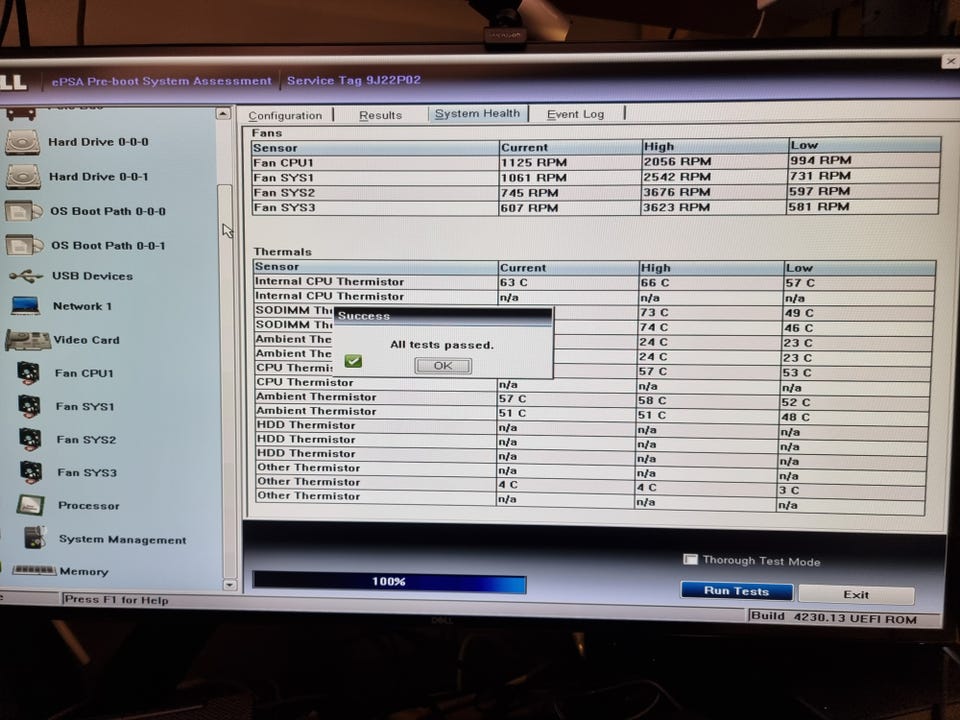This screenshot has height=720, width=960.
Task: Click the Thermals table Sensor column header
Action: click(x=375, y=267)
